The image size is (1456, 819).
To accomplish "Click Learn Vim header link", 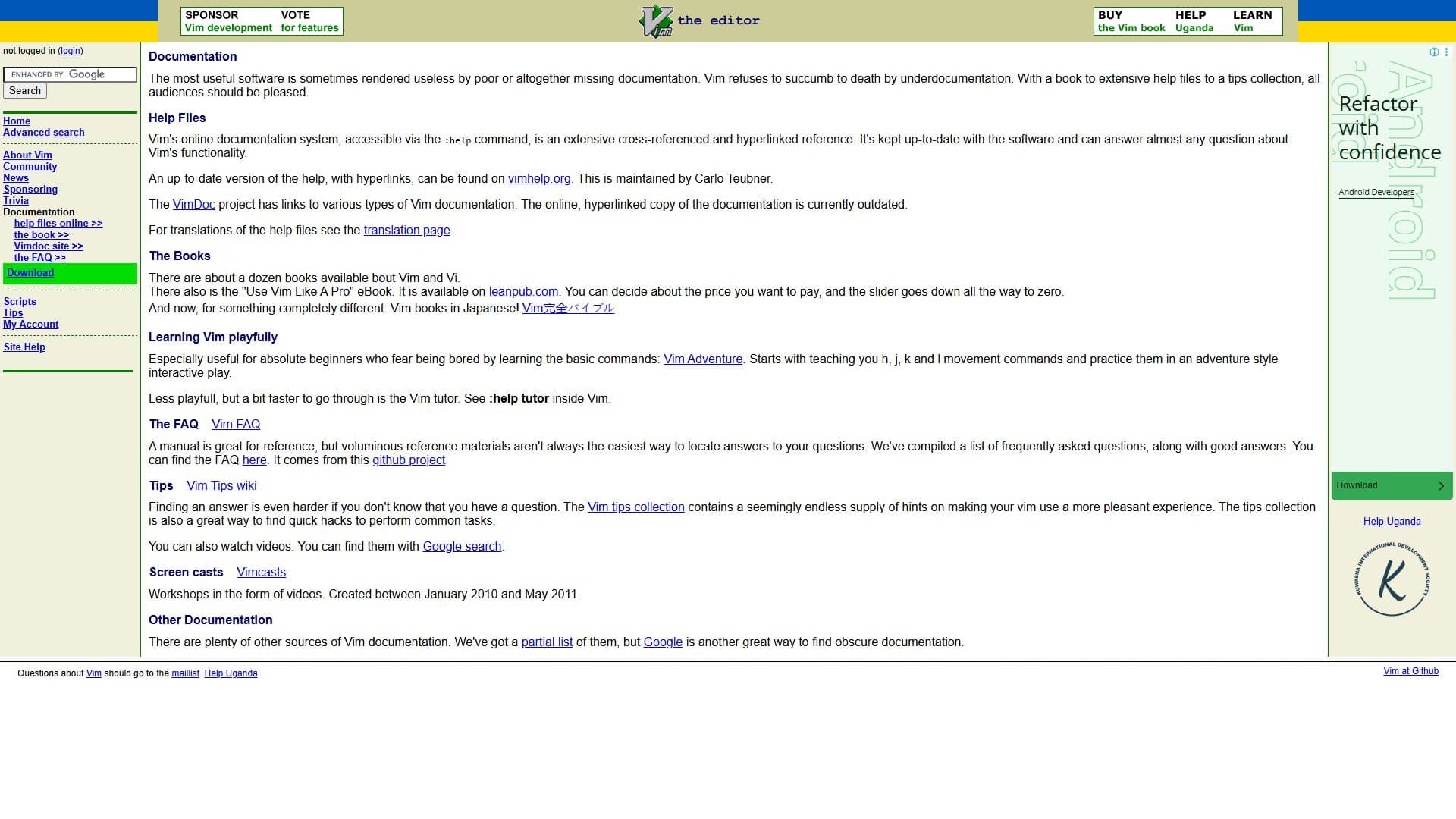I will point(1252,21).
